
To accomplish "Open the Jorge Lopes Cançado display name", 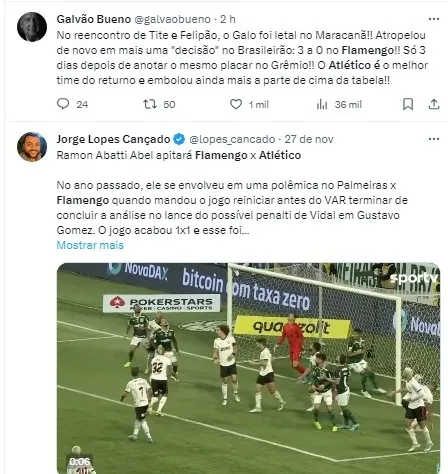I will (x=113, y=139).
